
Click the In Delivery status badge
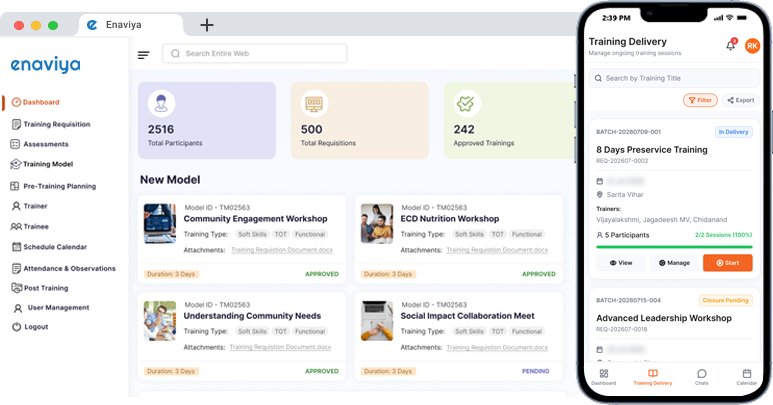pyautogui.click(x=734, y=132)
